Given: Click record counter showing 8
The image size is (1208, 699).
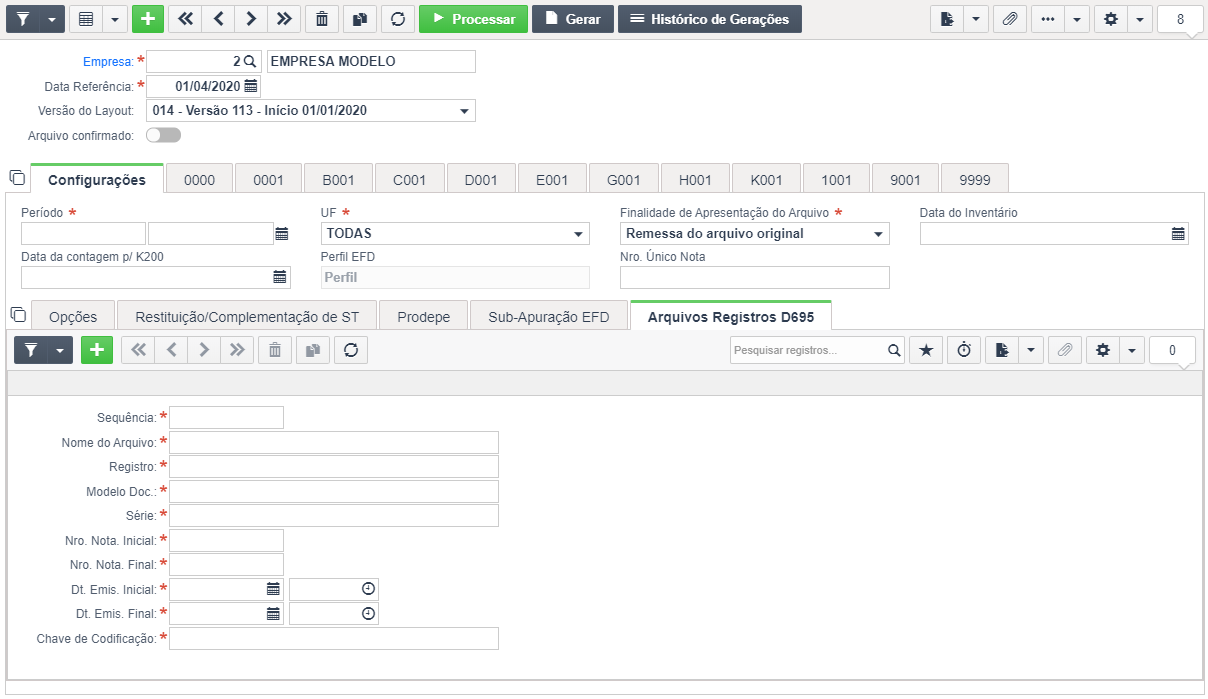Looking at the screenshot, I should (1180, 19).
